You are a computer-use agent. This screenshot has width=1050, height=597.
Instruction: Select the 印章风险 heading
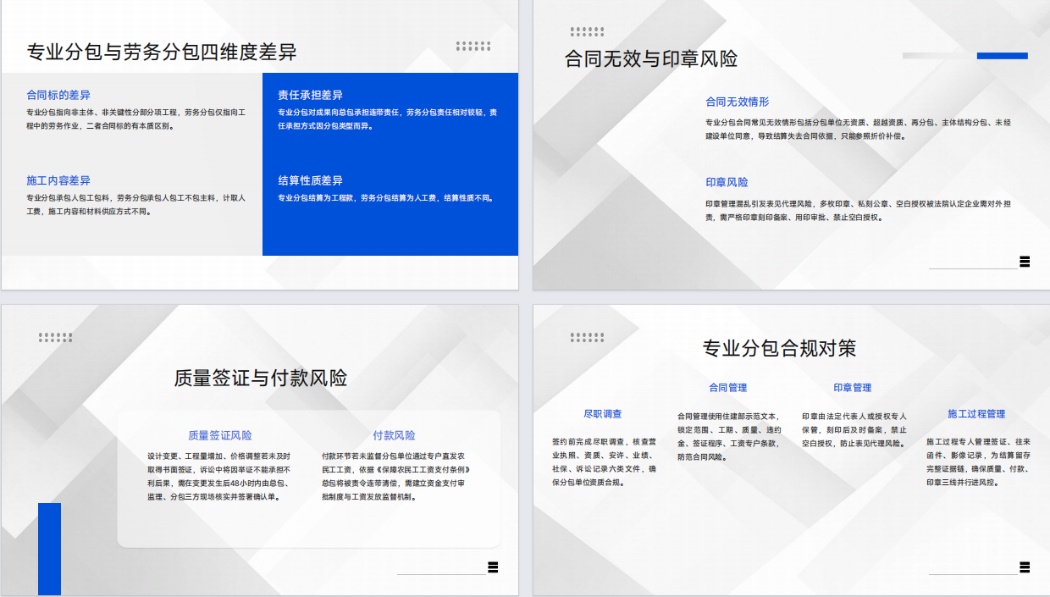726,183
